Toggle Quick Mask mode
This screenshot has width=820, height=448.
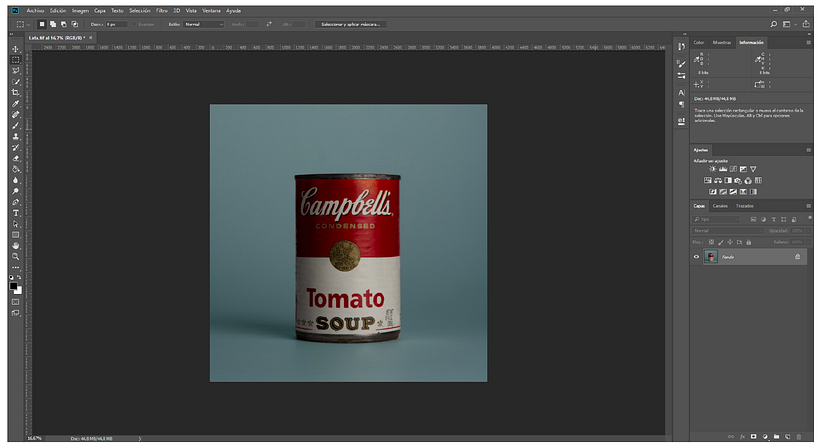(16, 302)
